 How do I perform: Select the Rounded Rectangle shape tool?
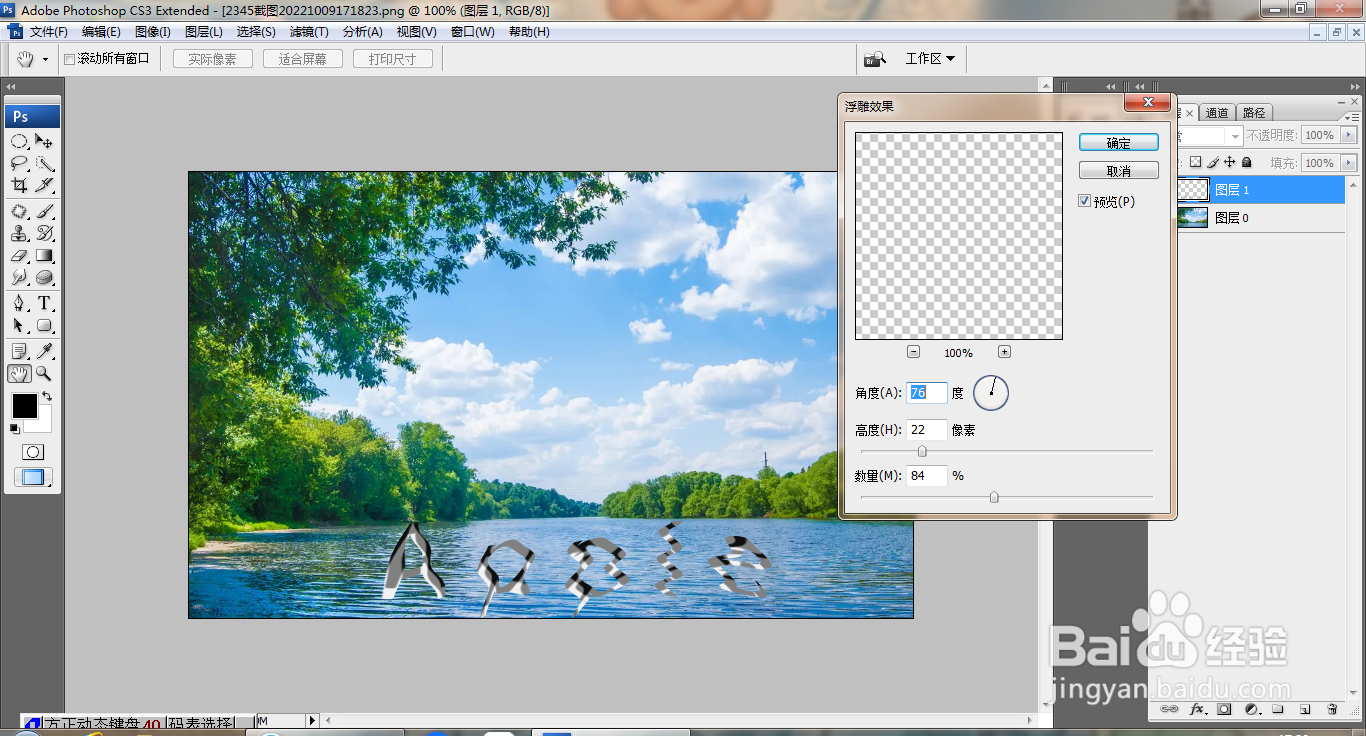pos(45,325)
